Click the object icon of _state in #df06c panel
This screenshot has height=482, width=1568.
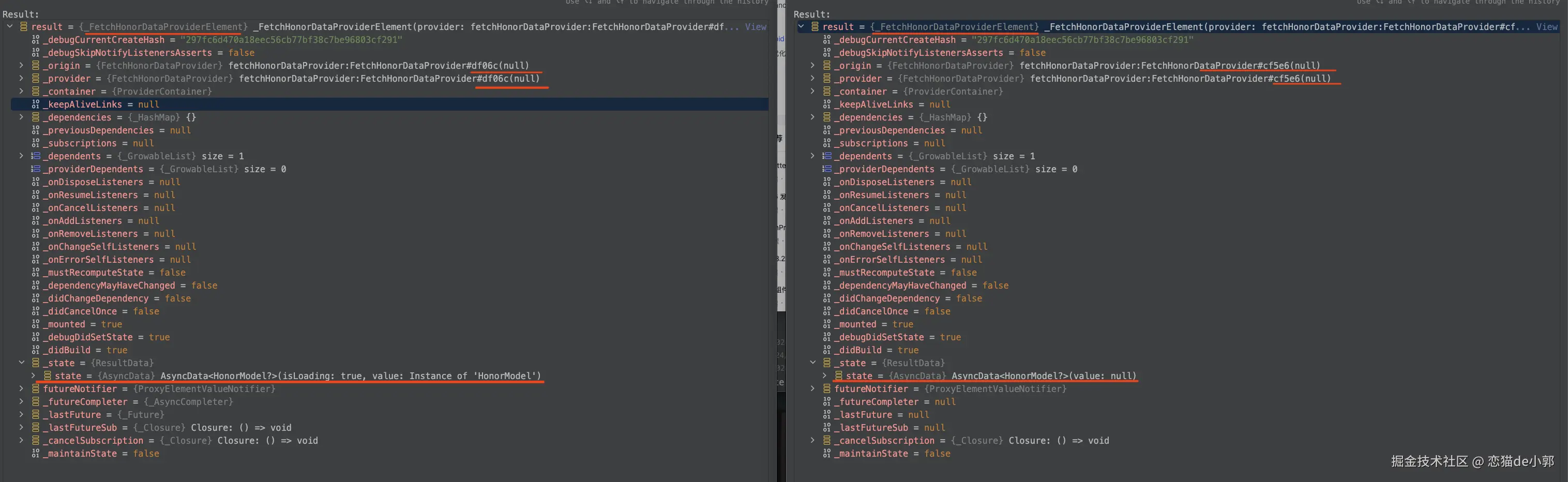(x=35, y=364)
